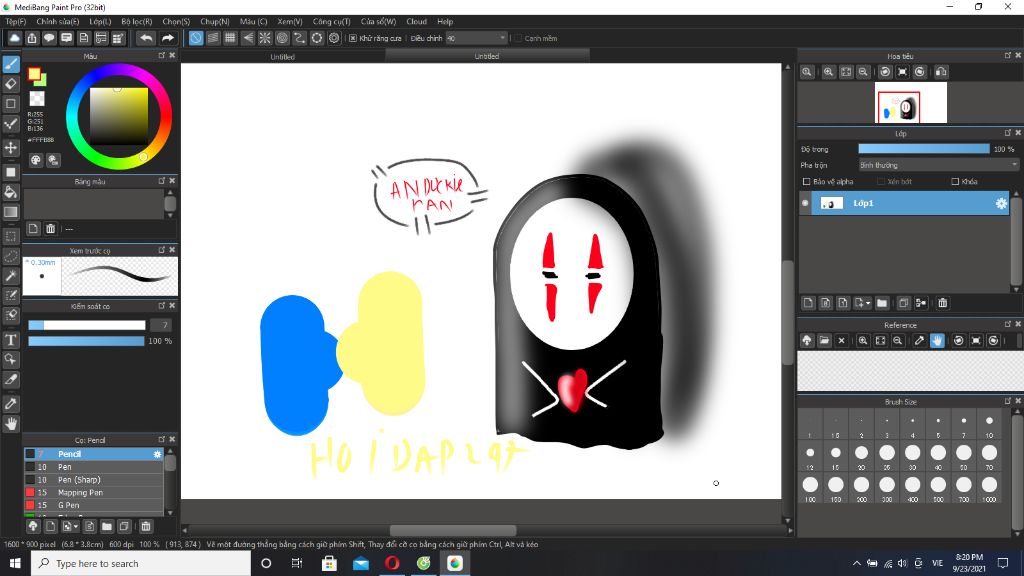Show hidden system tray icons
1024x576 pixels.
(856, 563)
